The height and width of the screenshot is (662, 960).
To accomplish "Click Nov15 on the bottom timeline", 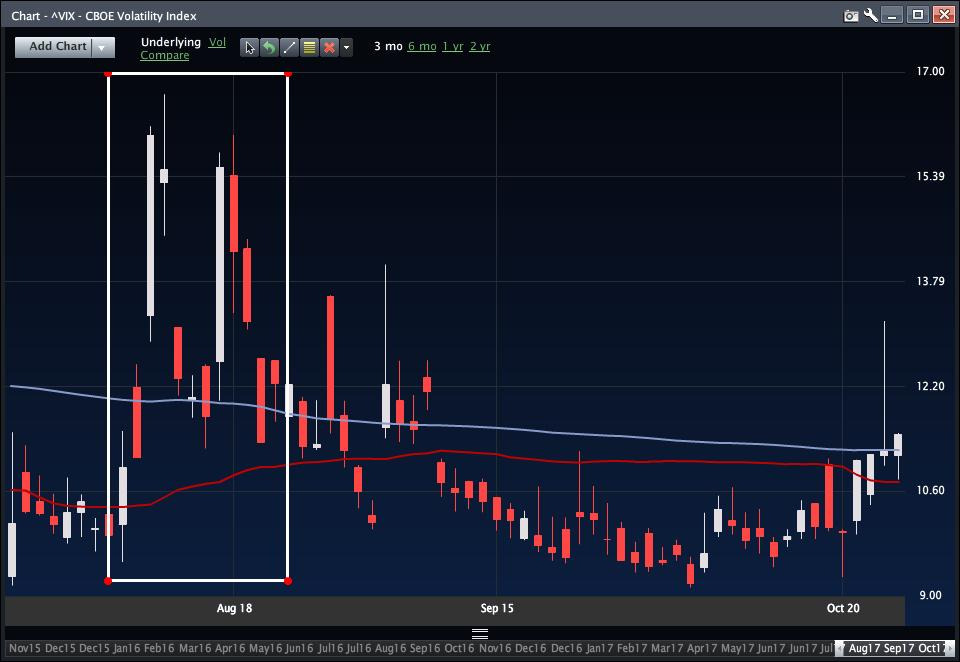I will [25, 648].
